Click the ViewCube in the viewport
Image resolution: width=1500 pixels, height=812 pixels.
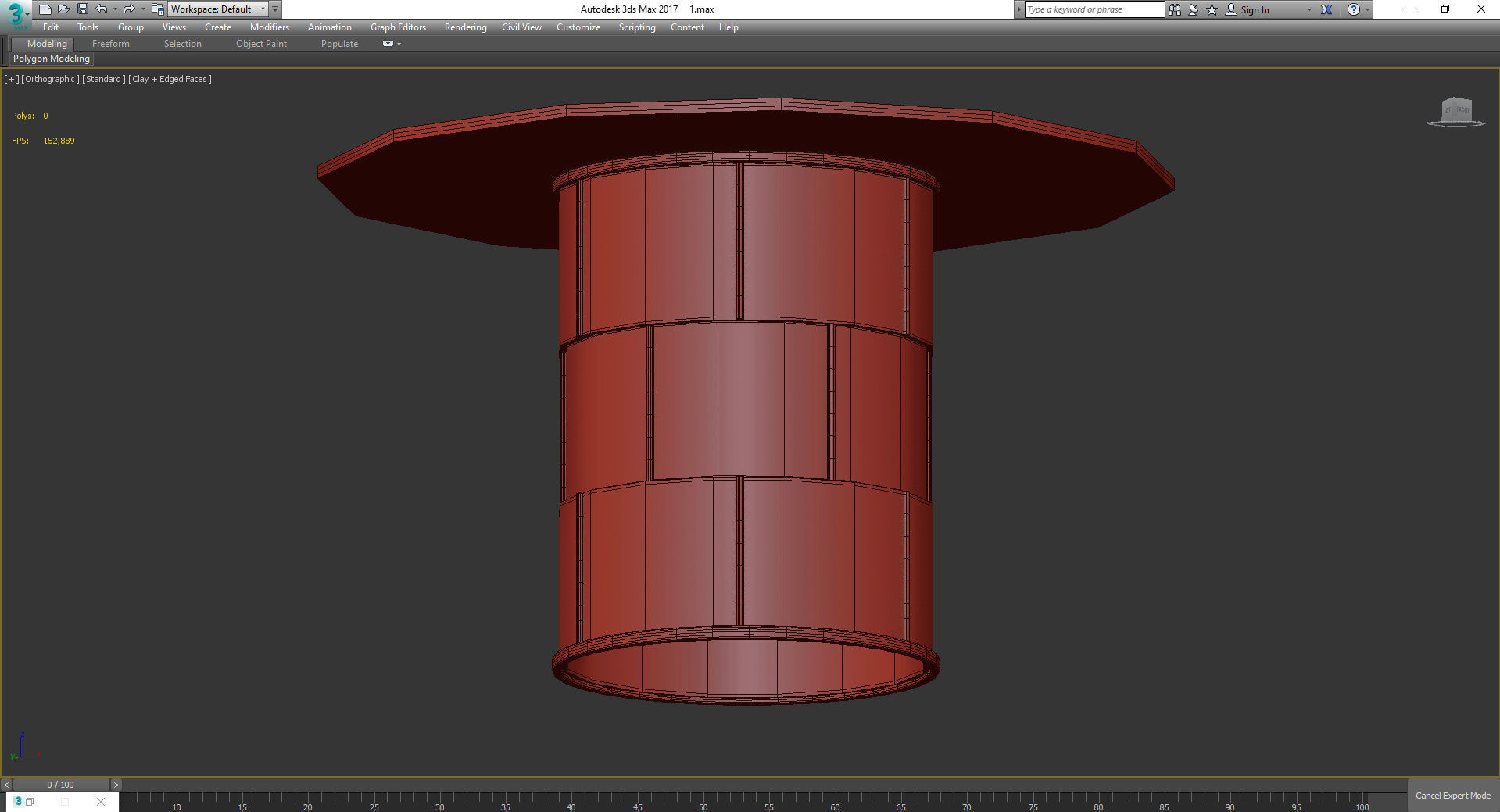coord(1456,112)
